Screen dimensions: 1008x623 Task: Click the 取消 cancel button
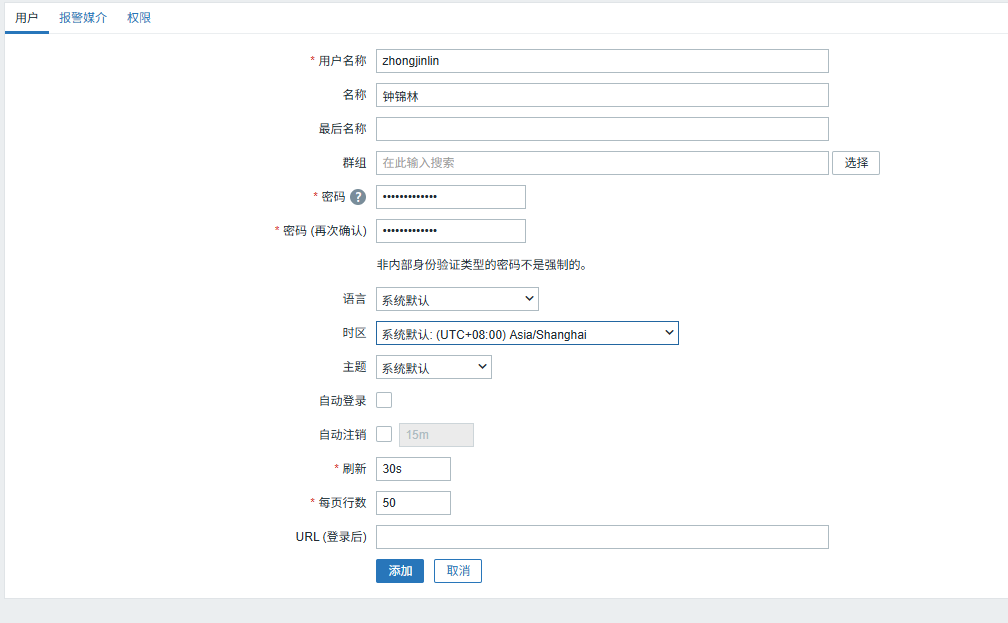point(458,570)
